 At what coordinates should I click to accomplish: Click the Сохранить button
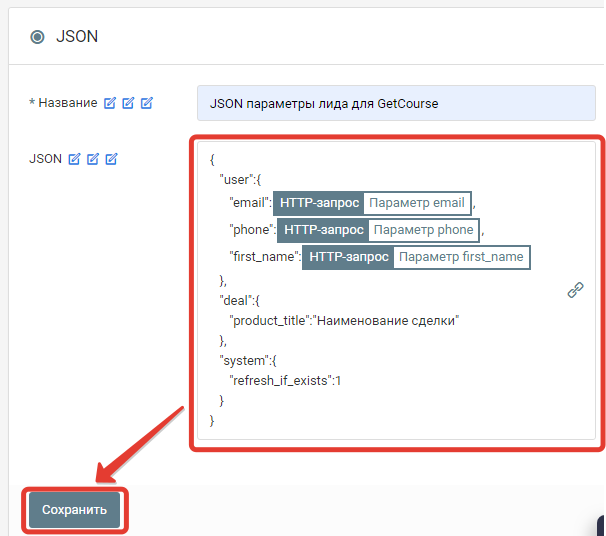(x=75, y=510)
